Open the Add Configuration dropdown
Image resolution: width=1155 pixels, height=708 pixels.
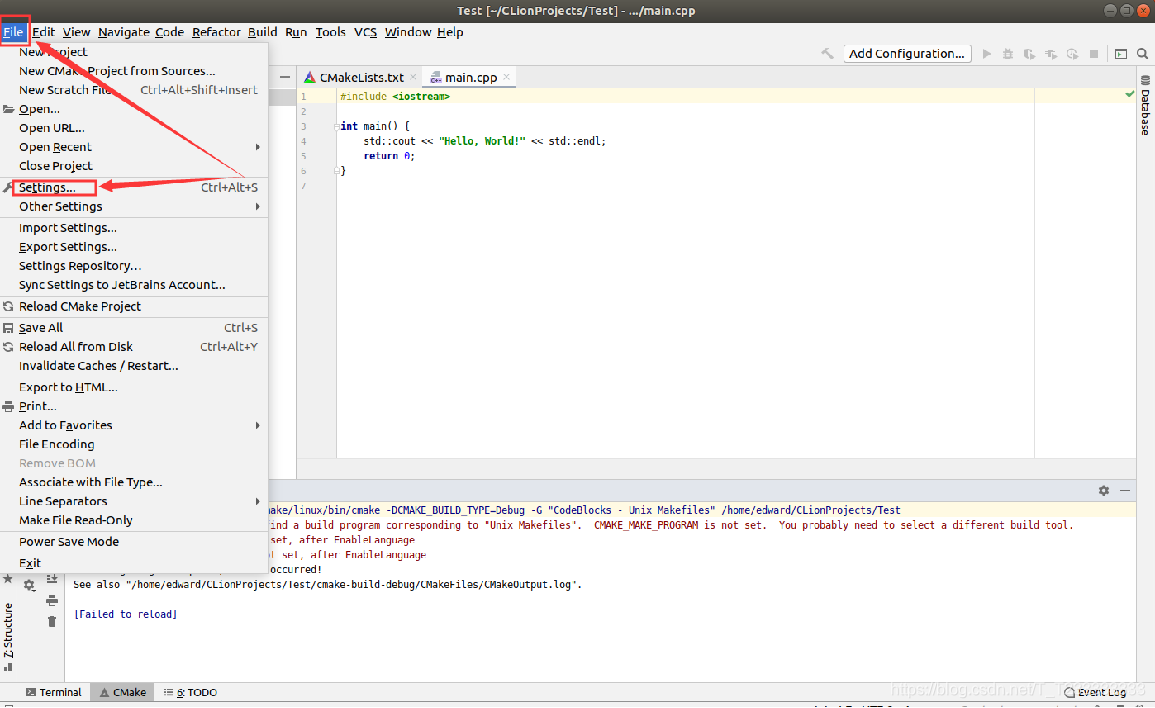tap(907, 54)
